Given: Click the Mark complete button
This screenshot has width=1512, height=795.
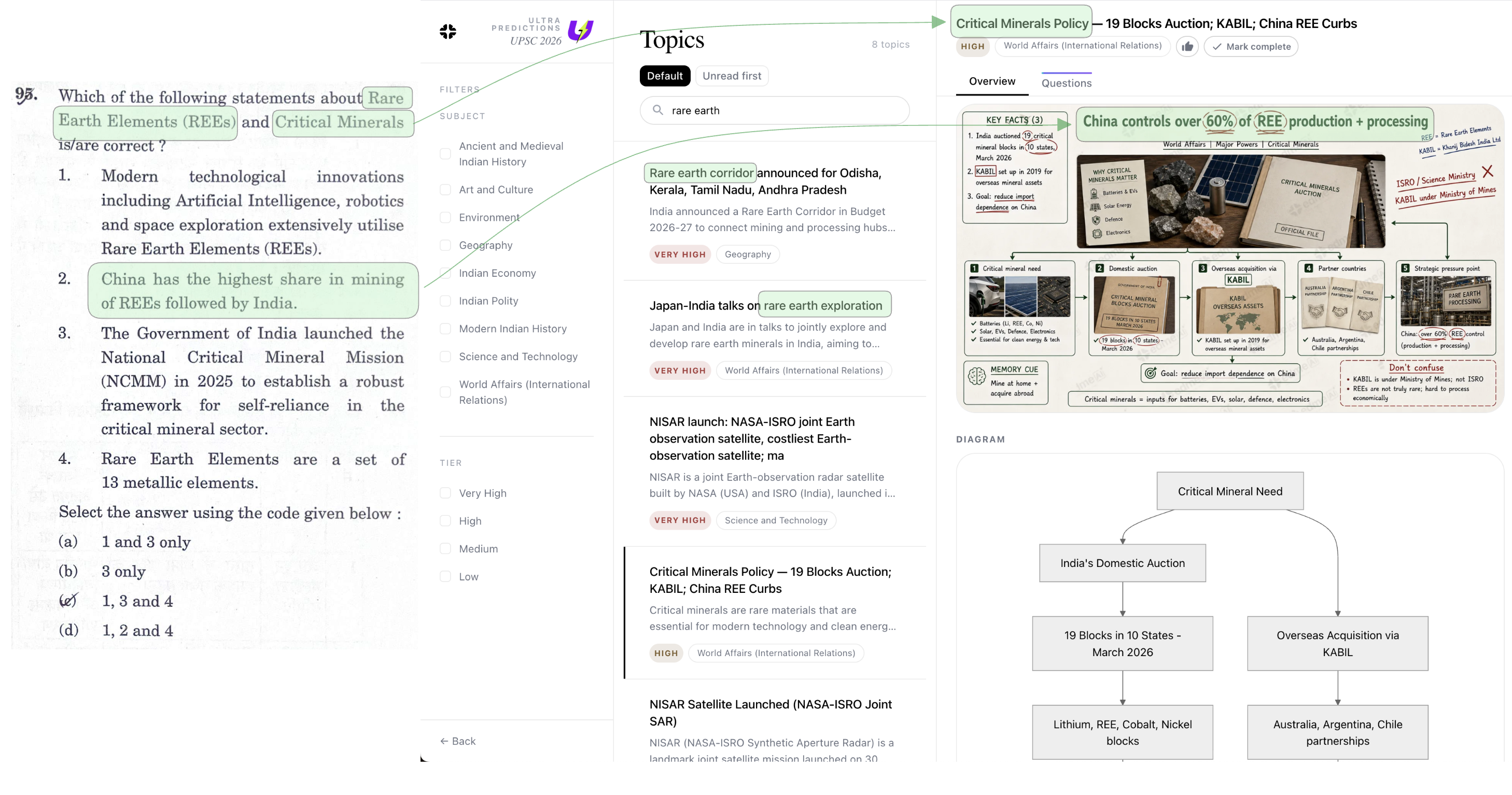Looking at the screenshot, I should (1250, 46).
